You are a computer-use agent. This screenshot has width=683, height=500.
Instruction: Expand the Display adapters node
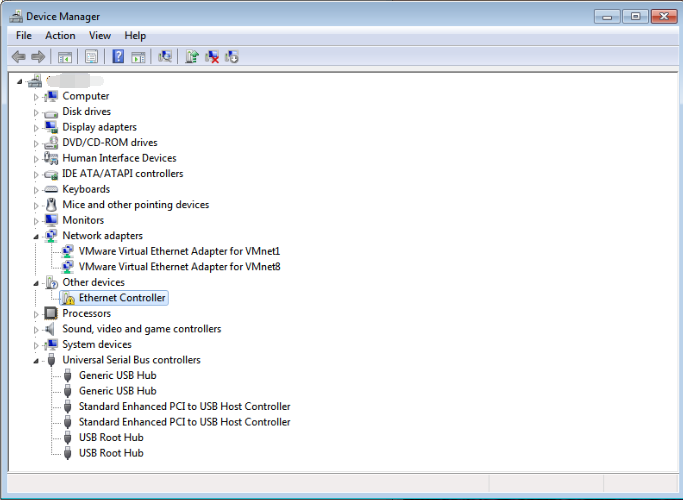(x=36, y=128)
